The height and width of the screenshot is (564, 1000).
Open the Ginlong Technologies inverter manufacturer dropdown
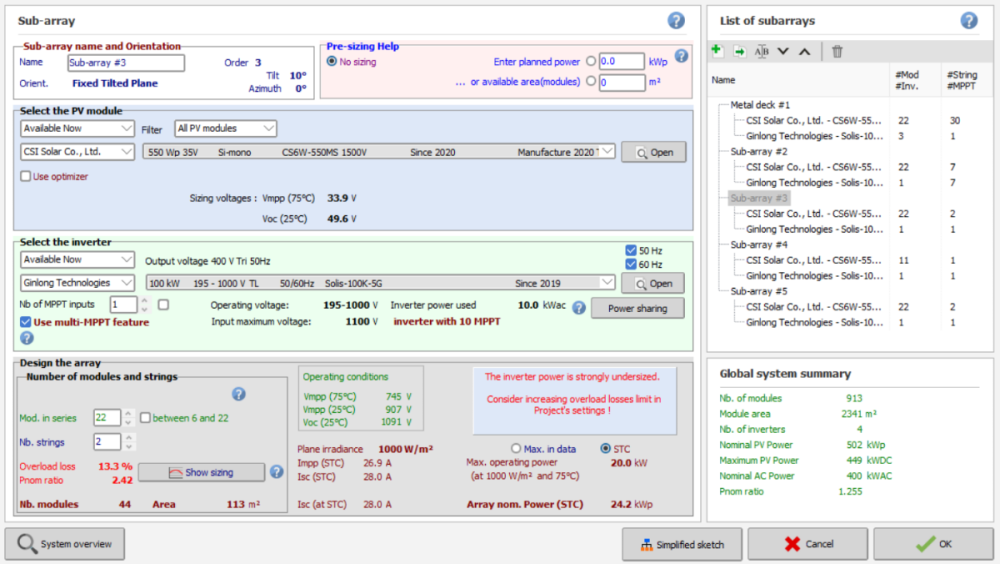(x=77, y=283)
